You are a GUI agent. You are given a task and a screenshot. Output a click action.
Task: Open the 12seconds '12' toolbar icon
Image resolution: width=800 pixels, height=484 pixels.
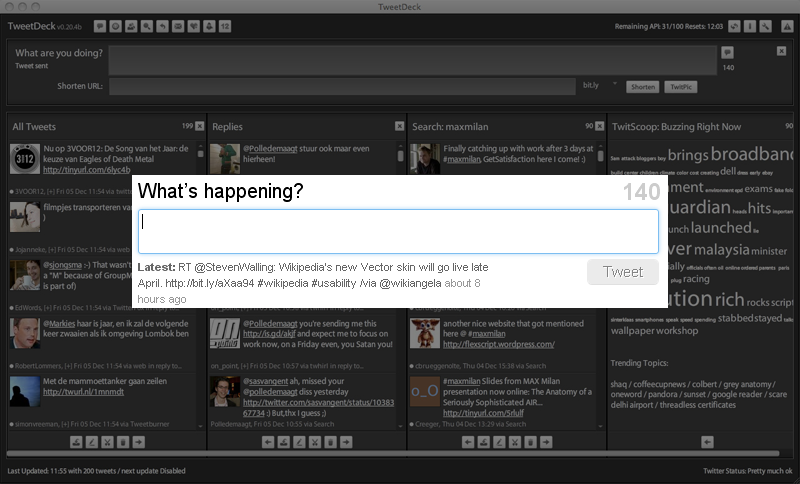[x=225, y=26]
